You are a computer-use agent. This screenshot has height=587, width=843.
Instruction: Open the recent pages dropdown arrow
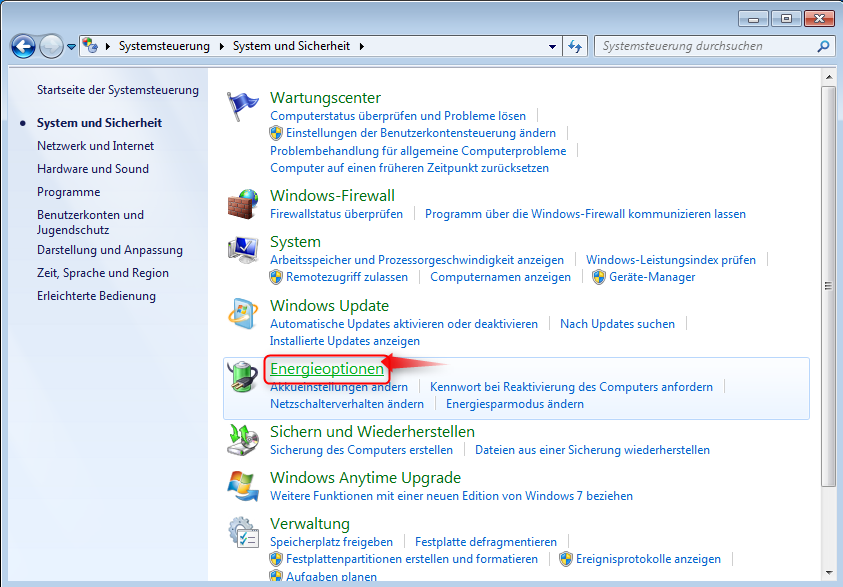(70, 45)
